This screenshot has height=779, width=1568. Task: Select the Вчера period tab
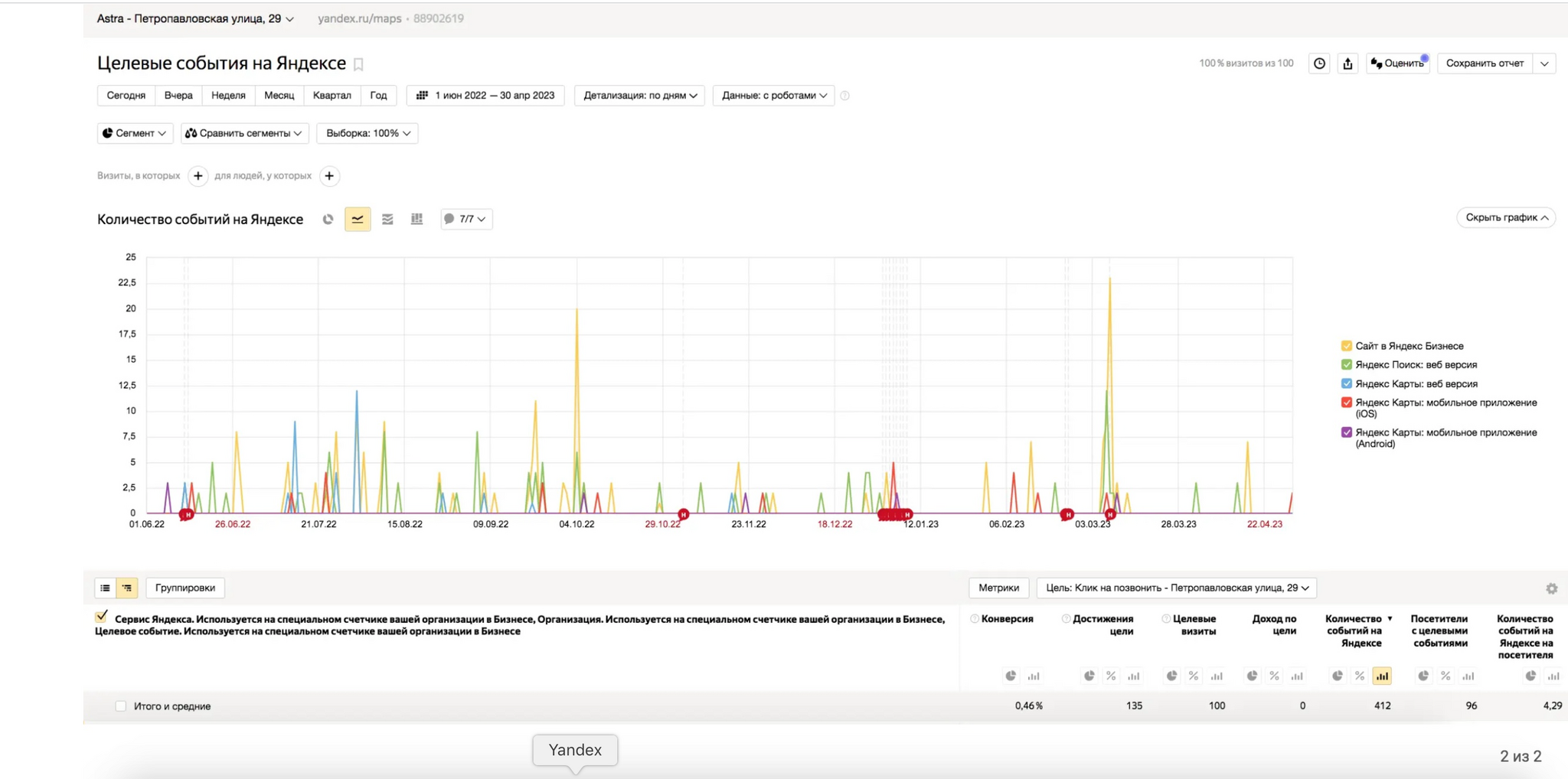(x=178, y=96)
